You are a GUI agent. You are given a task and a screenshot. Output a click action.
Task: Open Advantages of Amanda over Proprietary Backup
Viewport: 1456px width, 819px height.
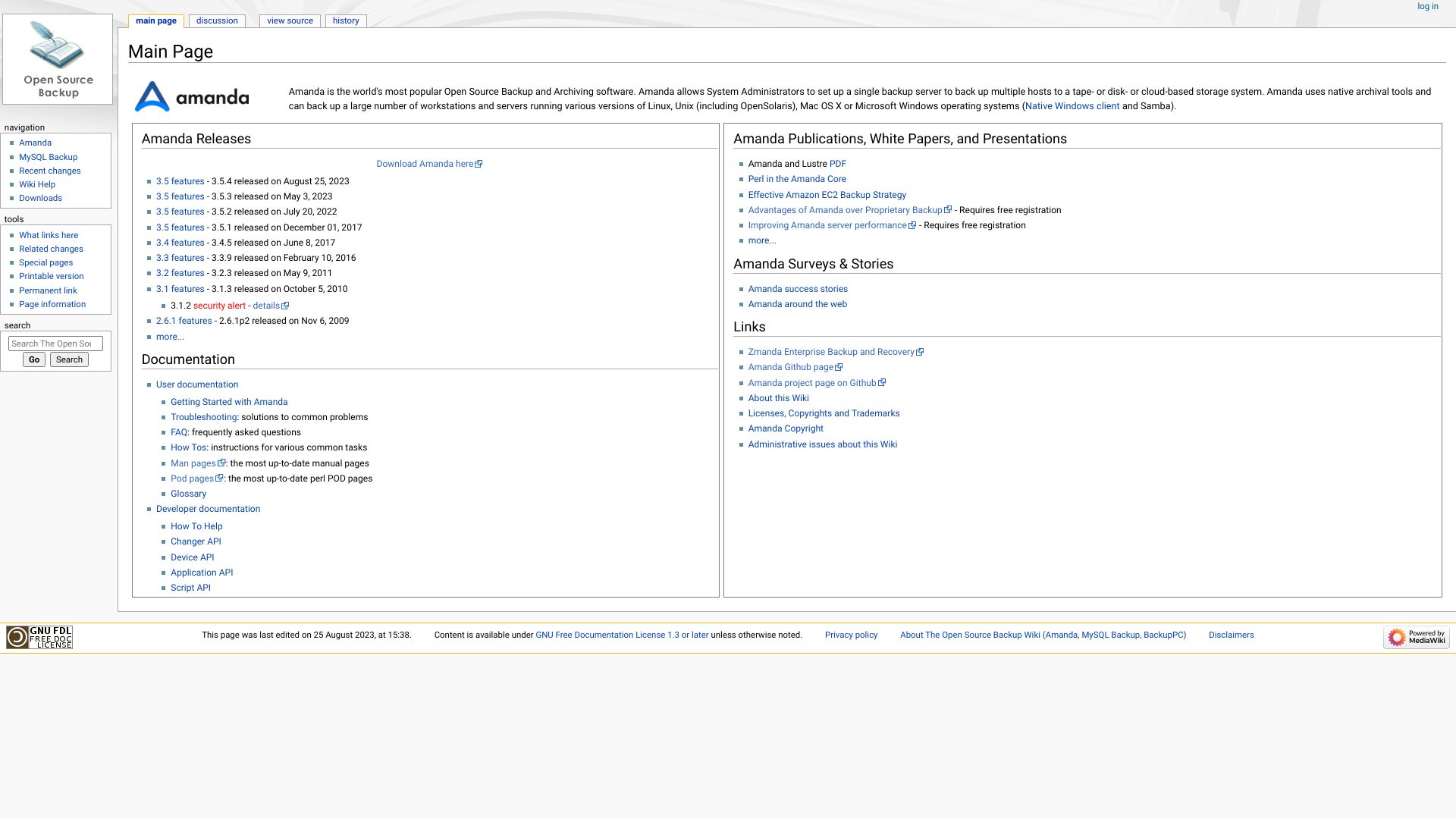pos(849,211)
